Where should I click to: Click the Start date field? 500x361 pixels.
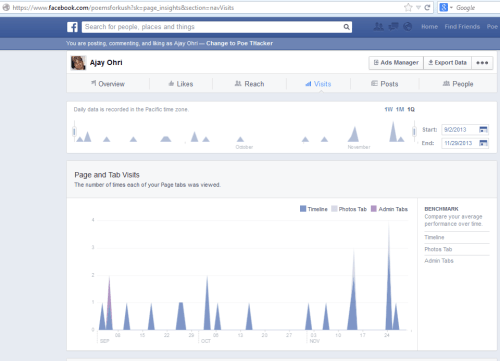pyautogui.click(x=465, y=130)
